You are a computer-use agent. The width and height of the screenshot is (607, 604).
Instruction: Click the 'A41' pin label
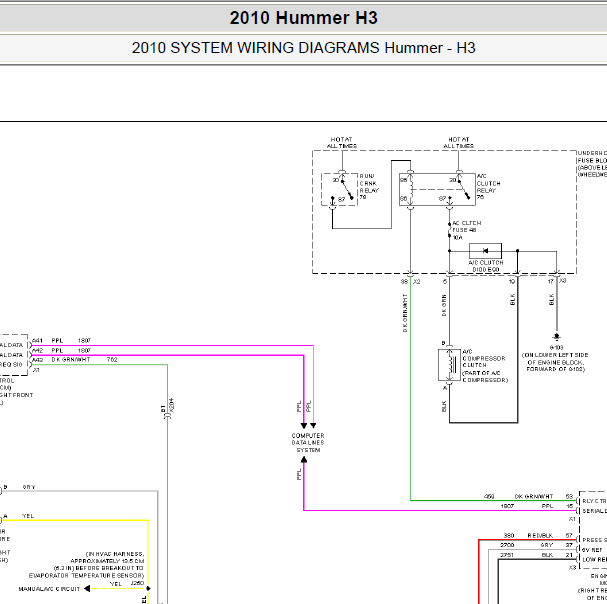tap(37, 341)
